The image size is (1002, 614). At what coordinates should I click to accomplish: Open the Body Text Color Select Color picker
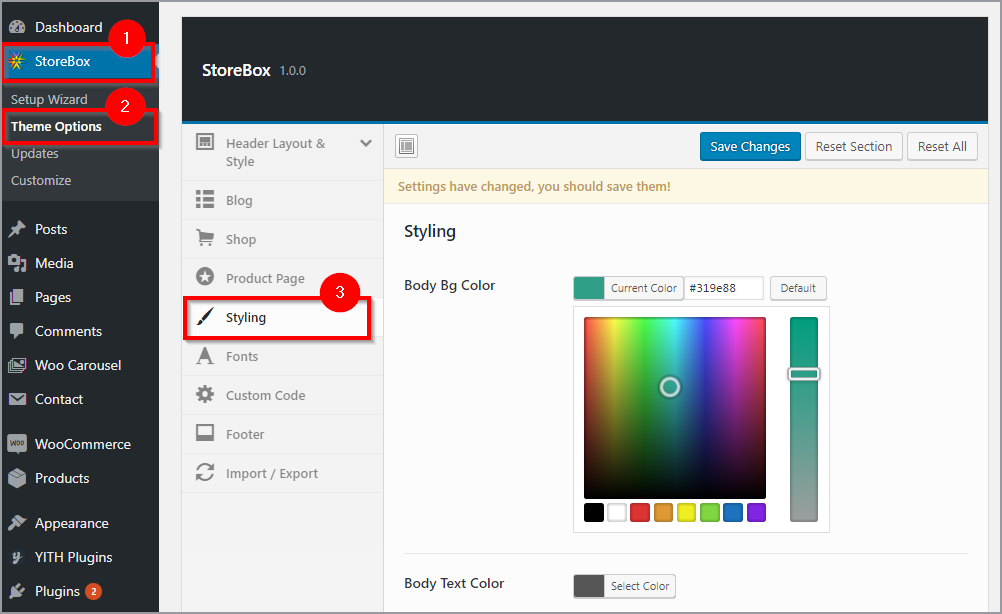(x=624, y=586)
